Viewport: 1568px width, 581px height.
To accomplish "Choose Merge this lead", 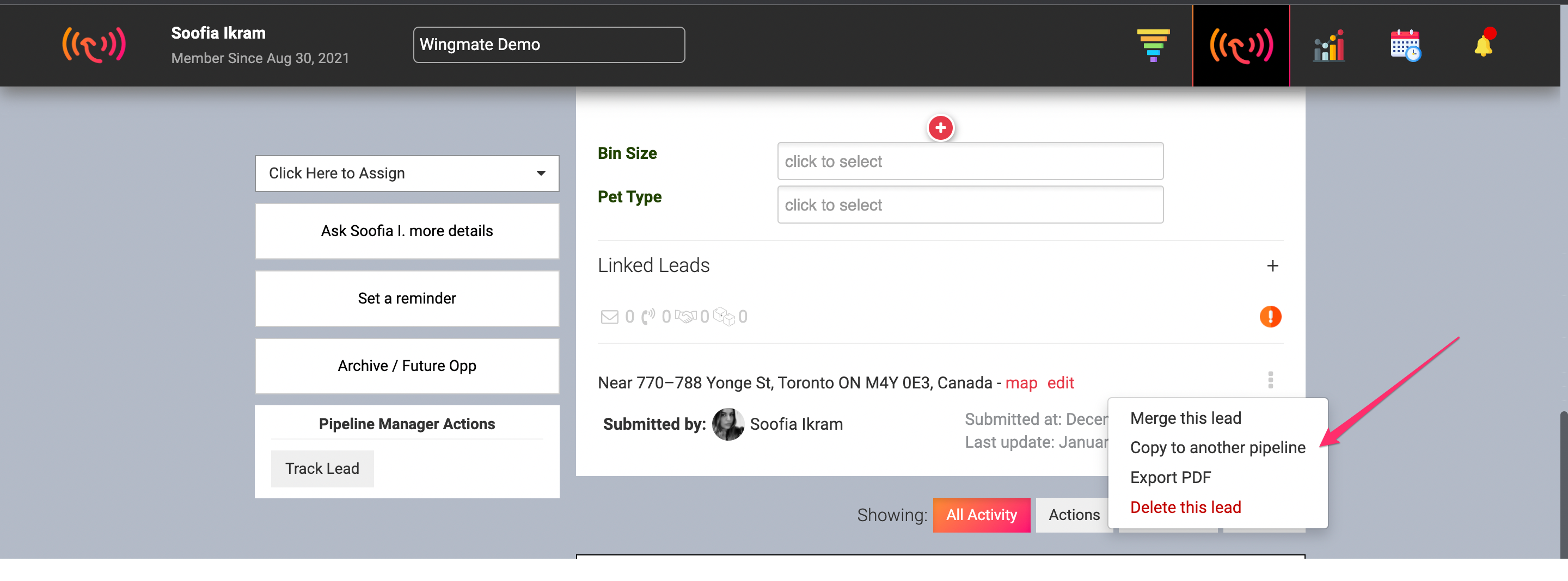I will [x=1185, y=418].
